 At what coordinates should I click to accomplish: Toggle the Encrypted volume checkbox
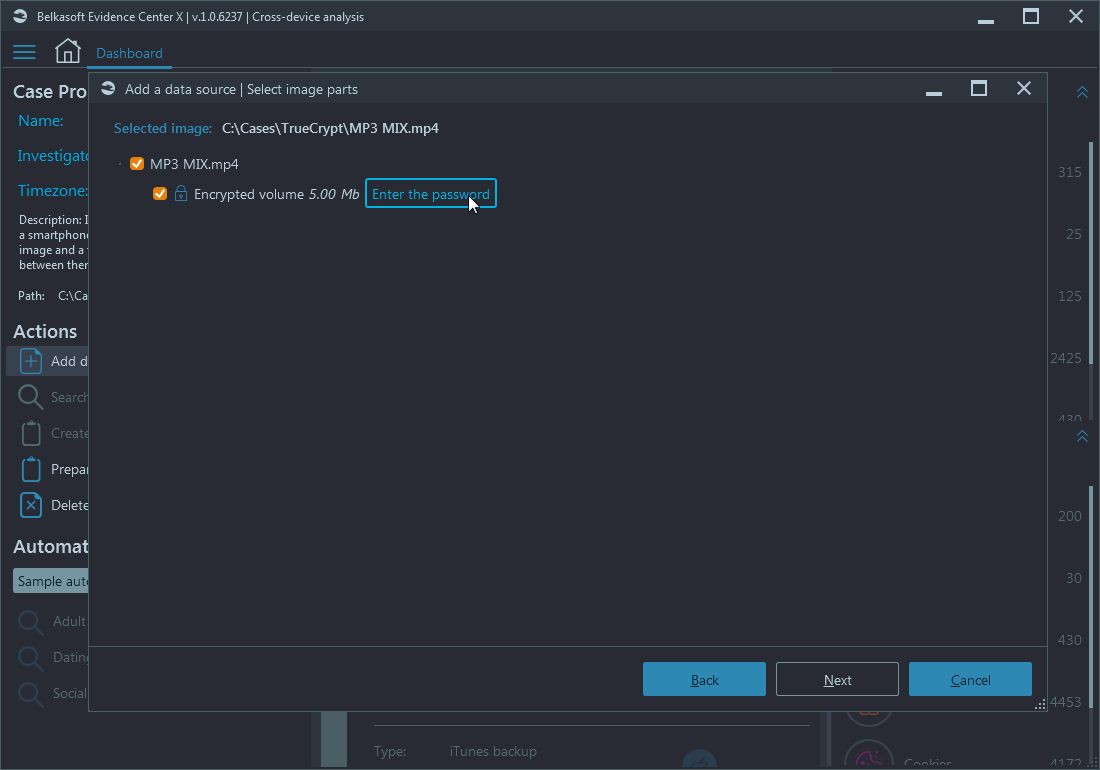point(160,194)
